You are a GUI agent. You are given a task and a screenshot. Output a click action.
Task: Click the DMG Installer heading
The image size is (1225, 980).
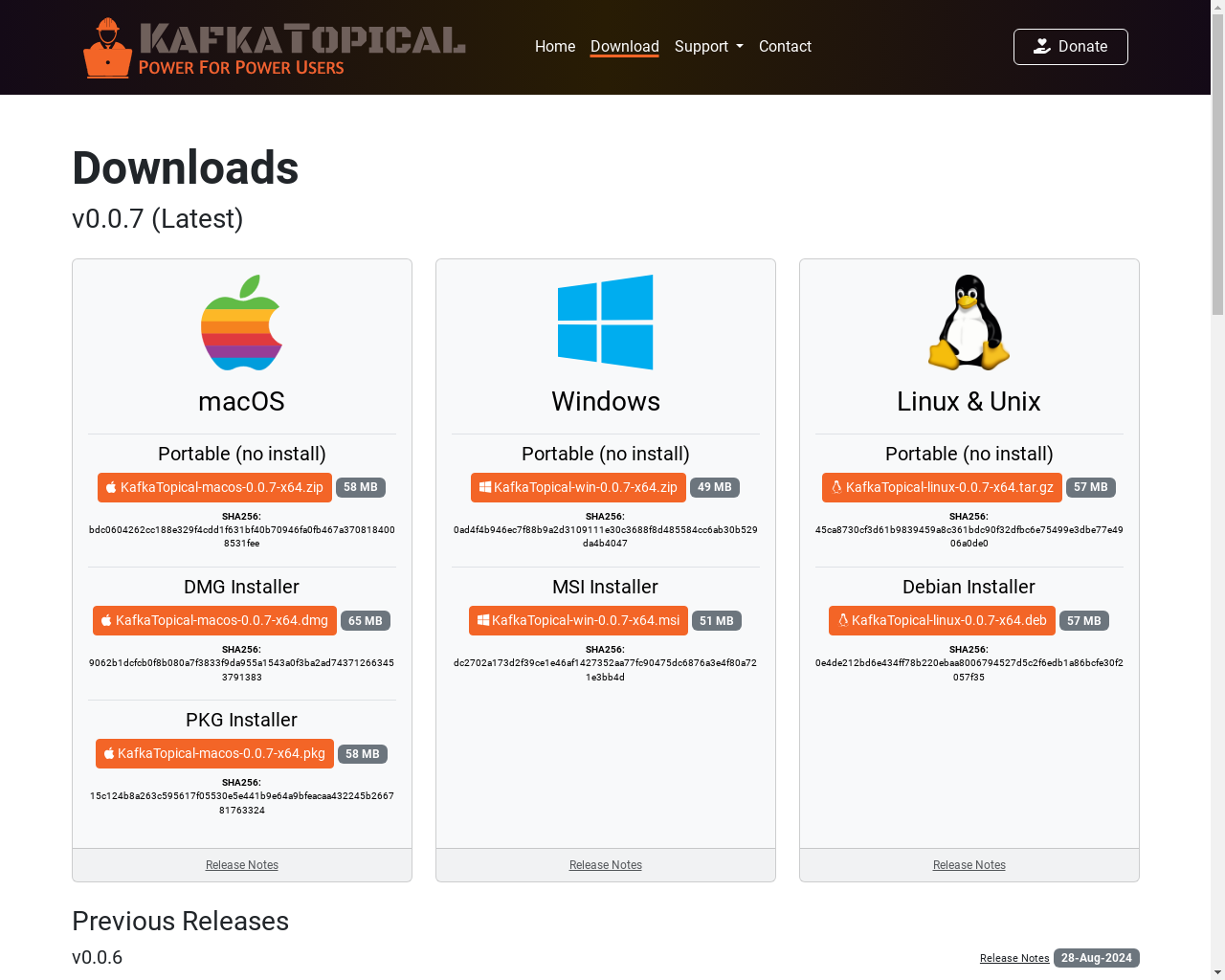(242, 587)
